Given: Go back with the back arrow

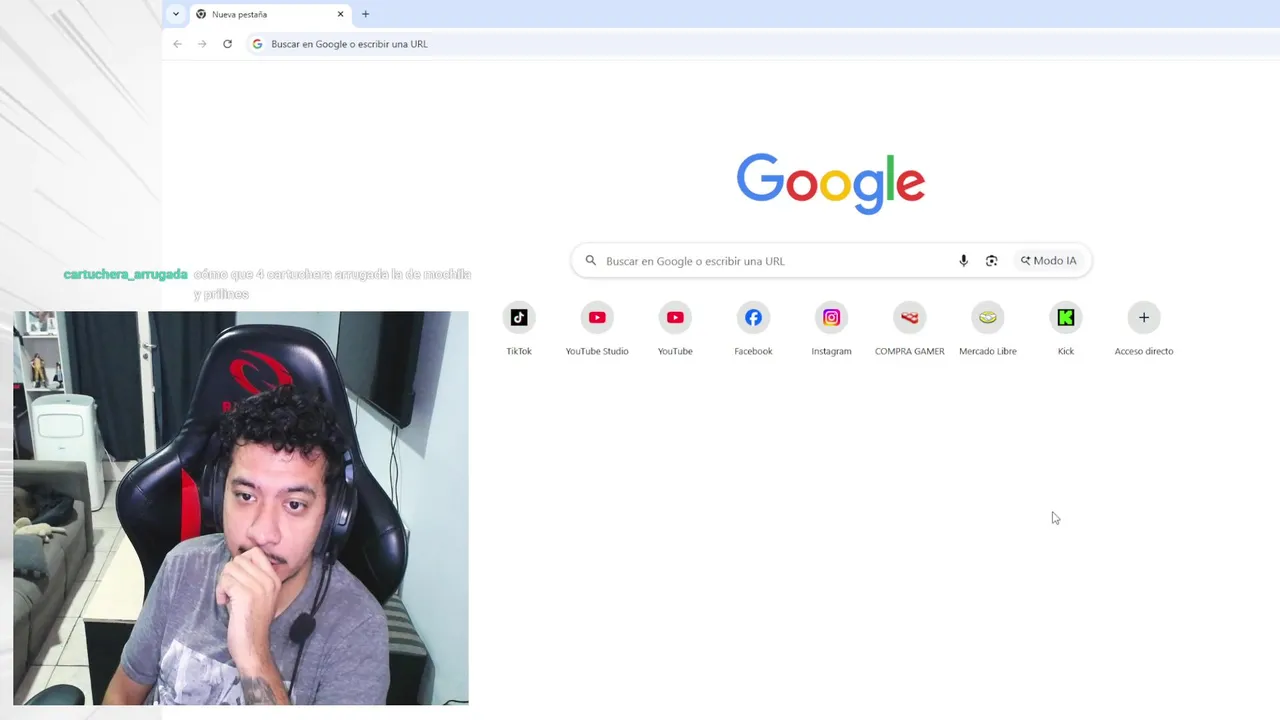Looking at the screenshot, I should tap(177, 44).
